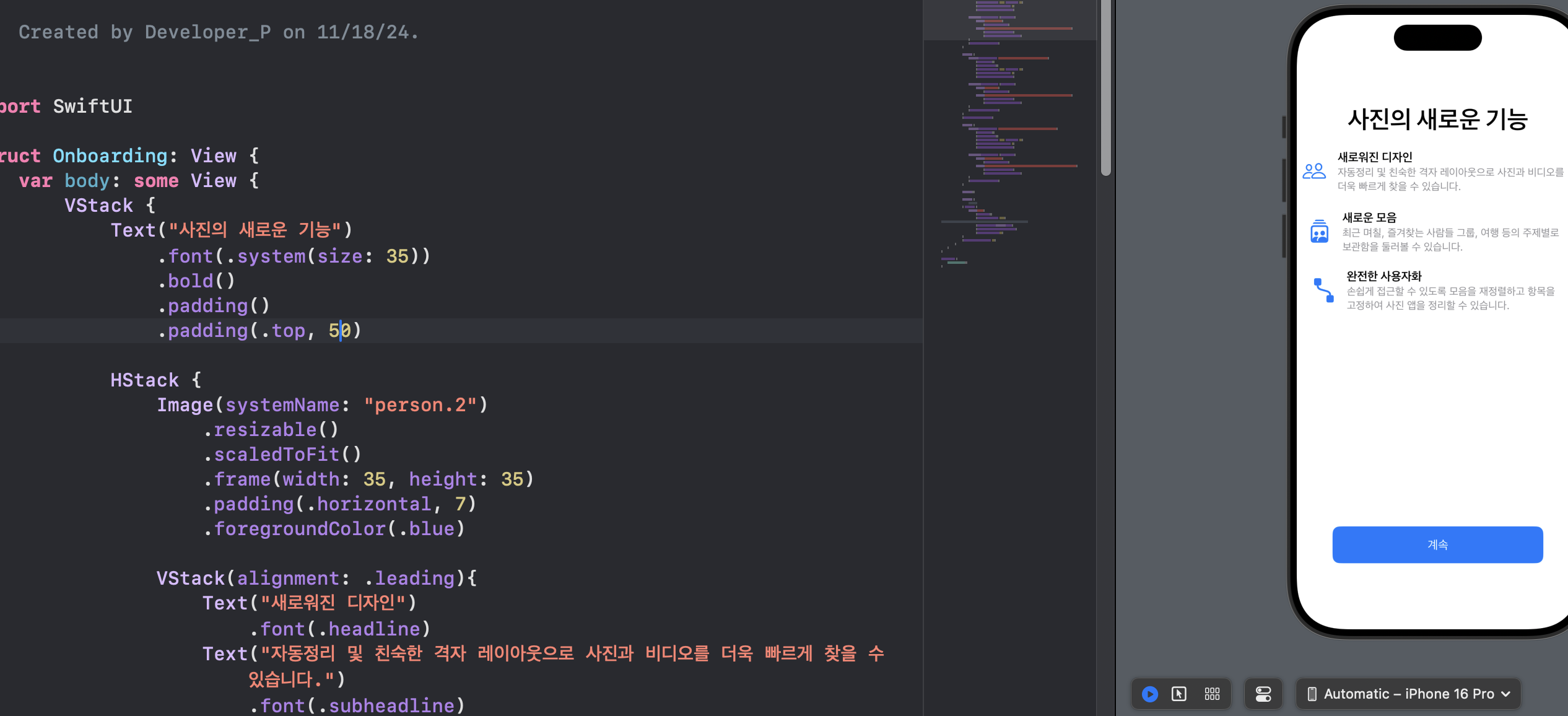This screenshot has height=716, width=1568.
Task: Select the 사진의 새로운 기능 title in preview
Action: coord(1437,119)
